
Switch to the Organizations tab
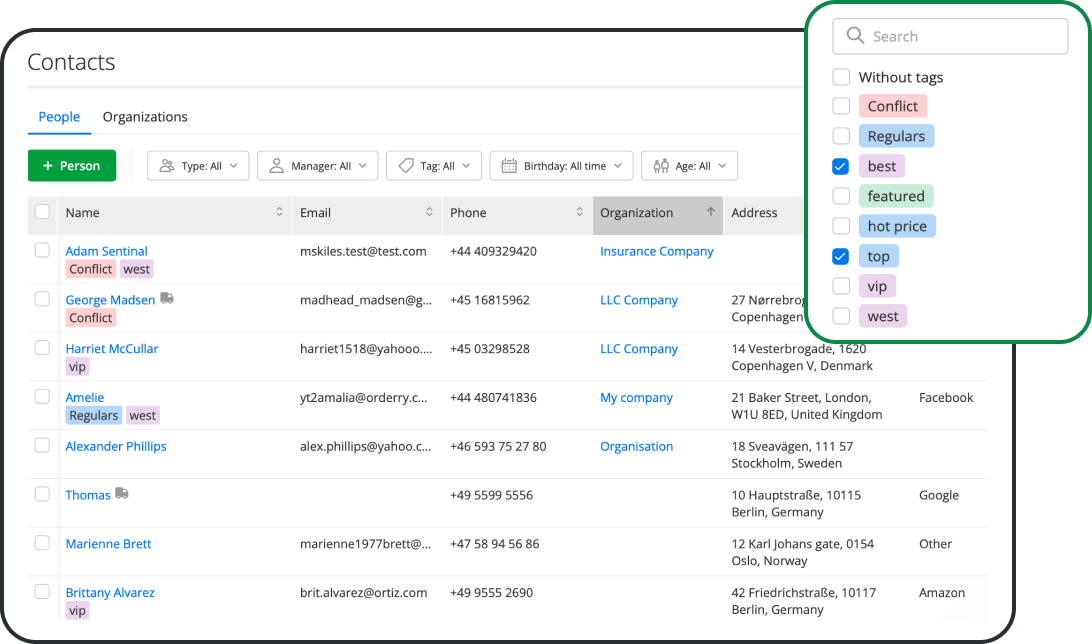(144, 117)
